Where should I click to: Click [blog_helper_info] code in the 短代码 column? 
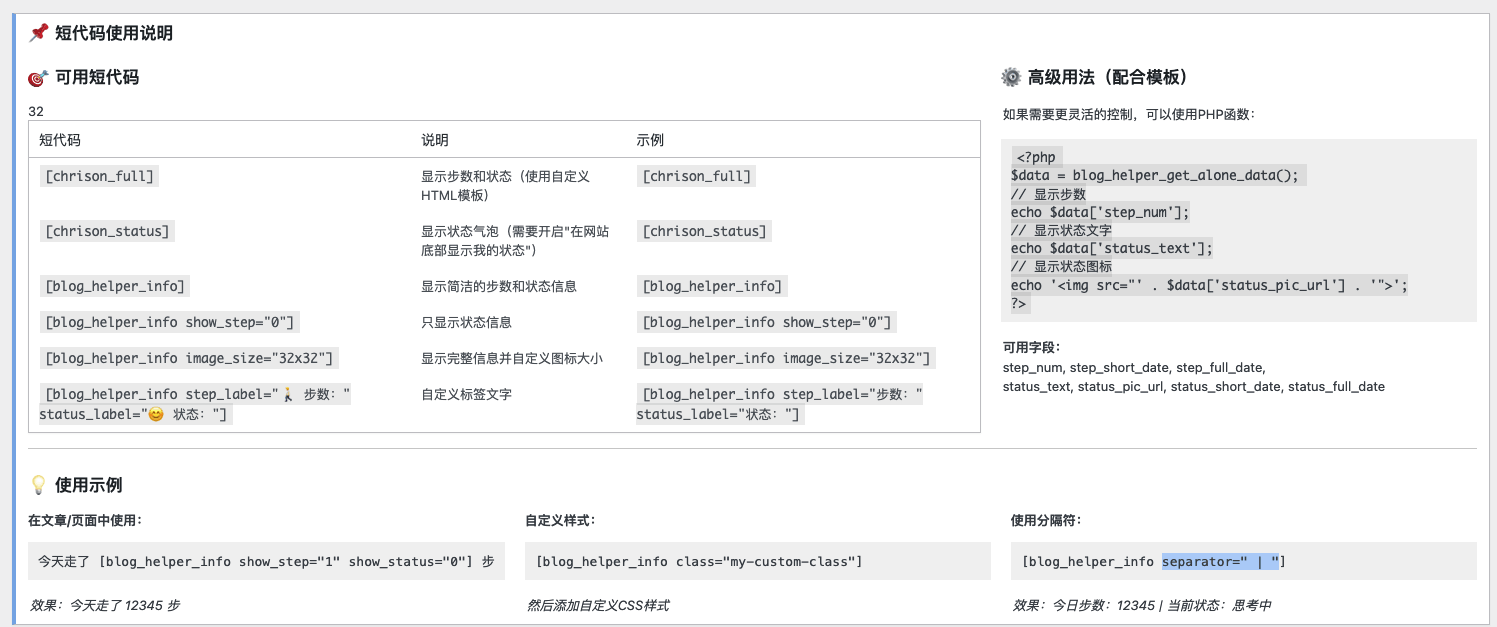[x=114, y=286]
